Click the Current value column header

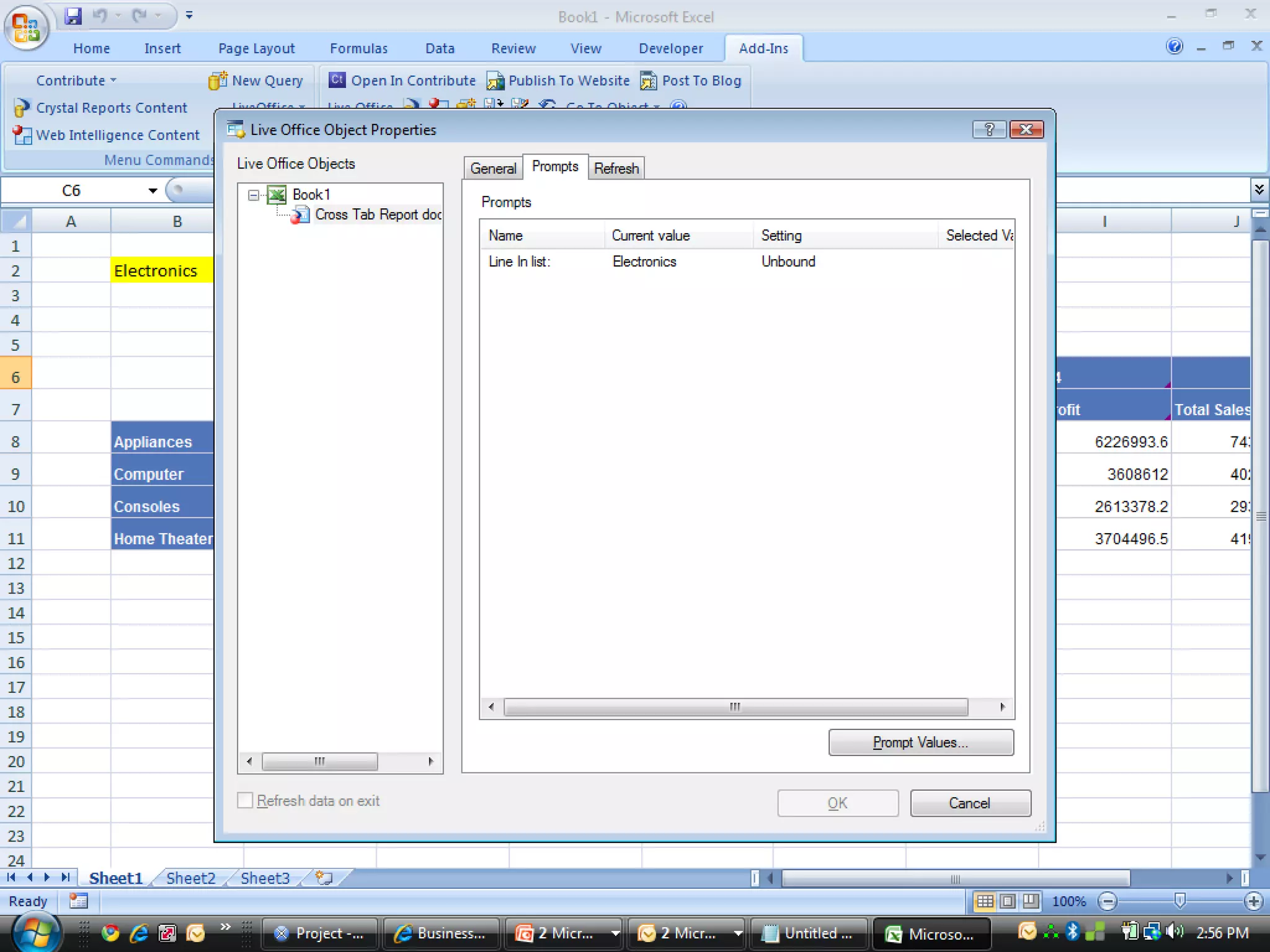pyautogui.click(x=678, y=236)
